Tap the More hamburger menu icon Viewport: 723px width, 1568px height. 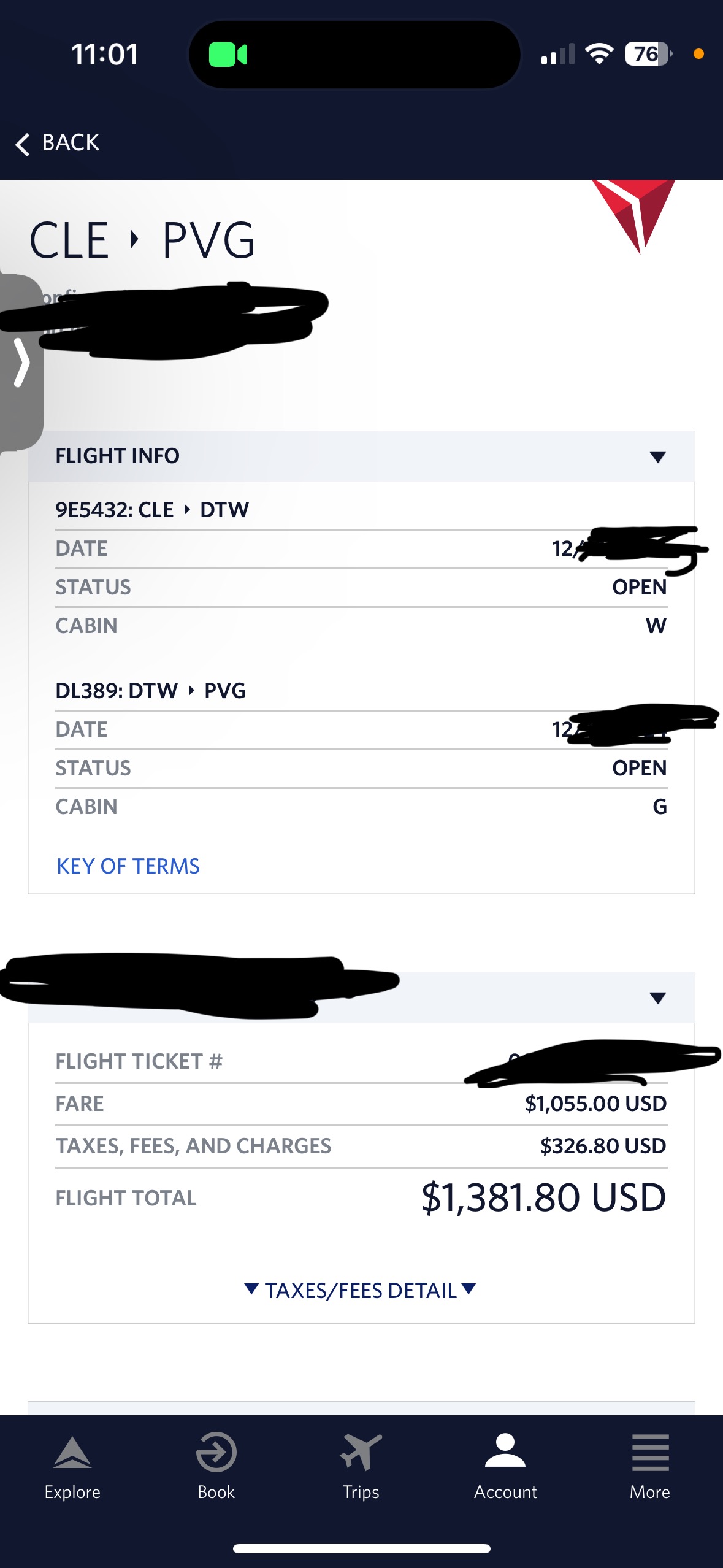pos(650,1452)
